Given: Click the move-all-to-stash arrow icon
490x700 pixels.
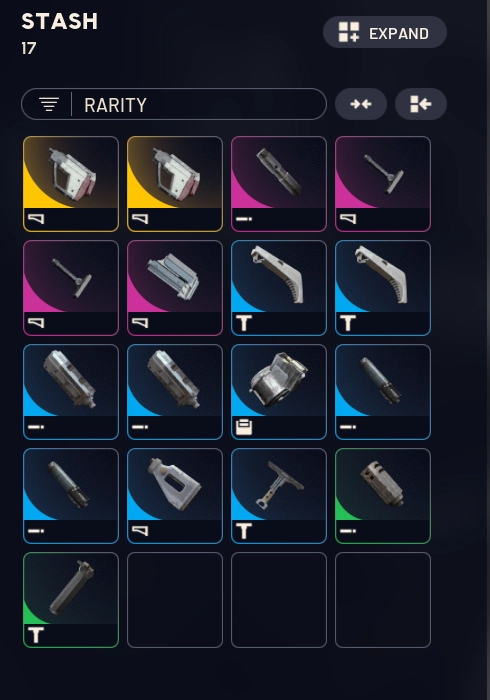Looking at the screenshot, I should pyautogui.click(x=420, y=104).
